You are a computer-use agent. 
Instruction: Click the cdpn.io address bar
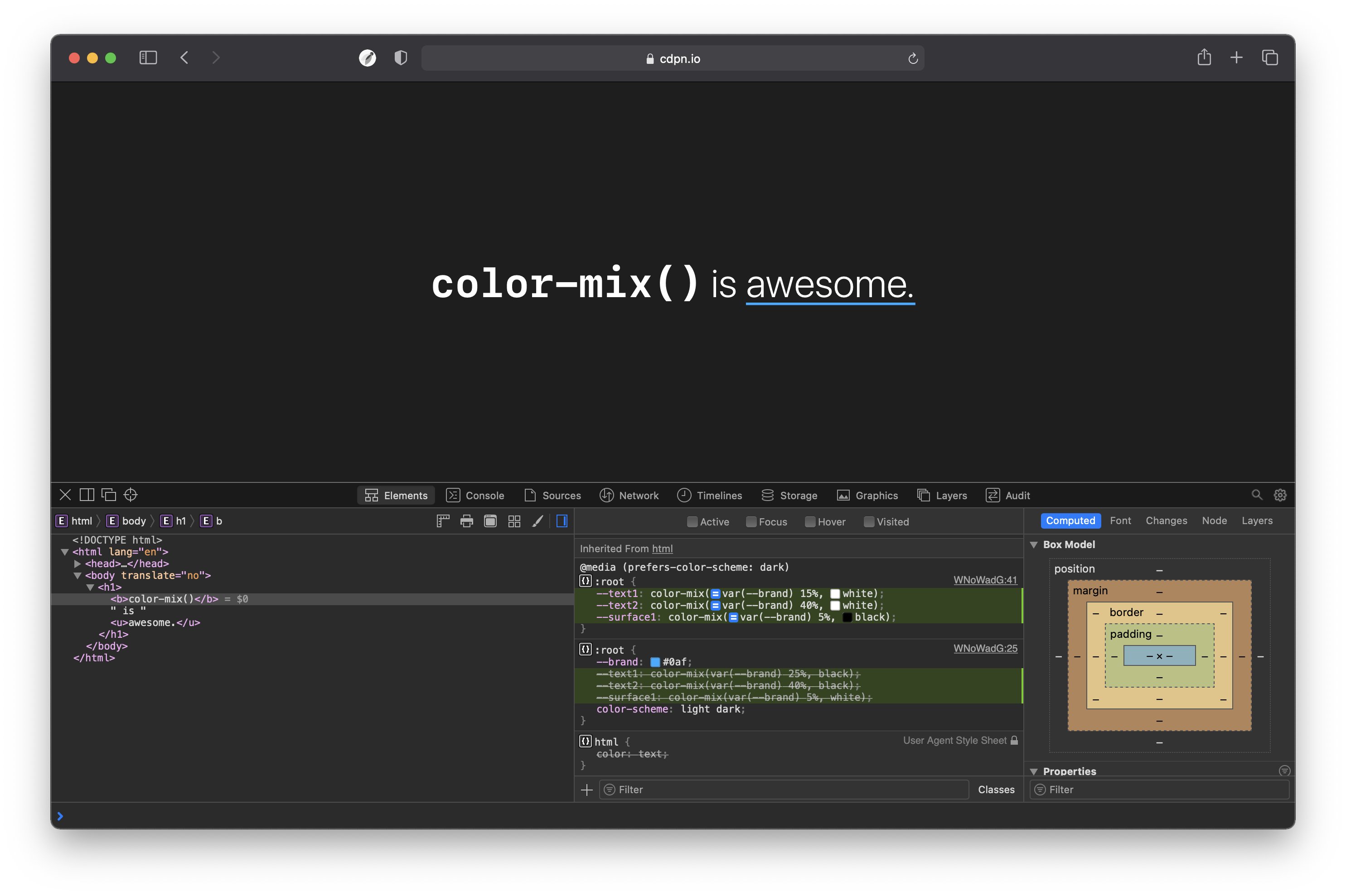[673, 58]
